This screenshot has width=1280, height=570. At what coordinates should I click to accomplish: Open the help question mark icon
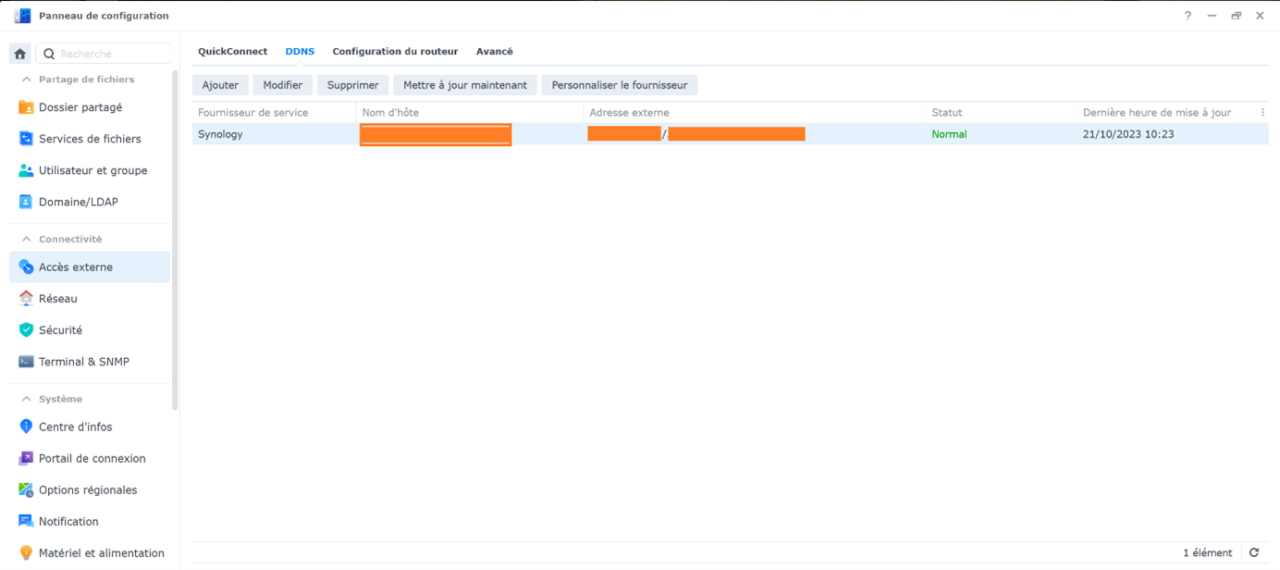point(1188,16)
